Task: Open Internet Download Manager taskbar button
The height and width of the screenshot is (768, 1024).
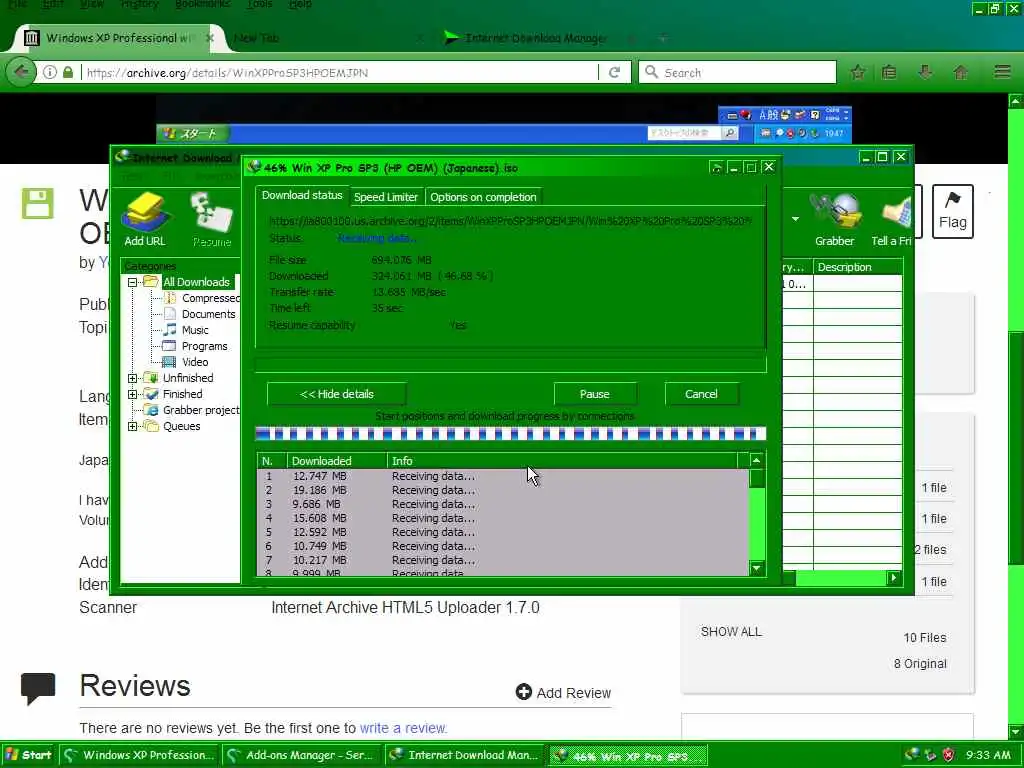Action: click(464, 755)
